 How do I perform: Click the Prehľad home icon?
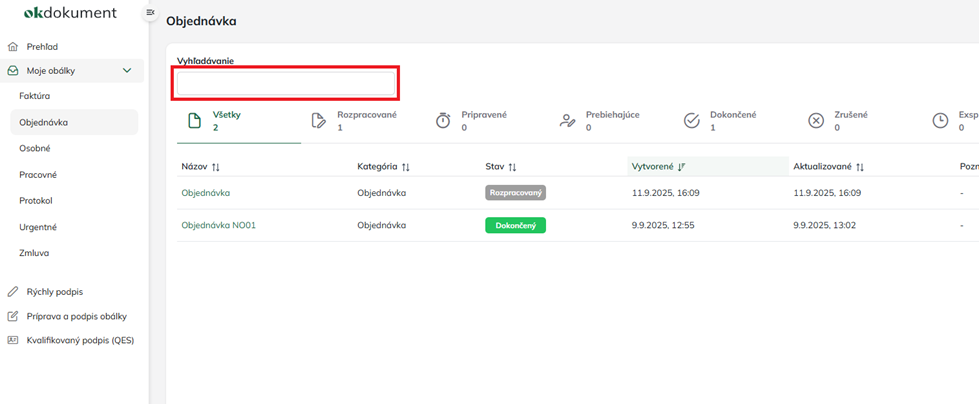tap(13, 47)
